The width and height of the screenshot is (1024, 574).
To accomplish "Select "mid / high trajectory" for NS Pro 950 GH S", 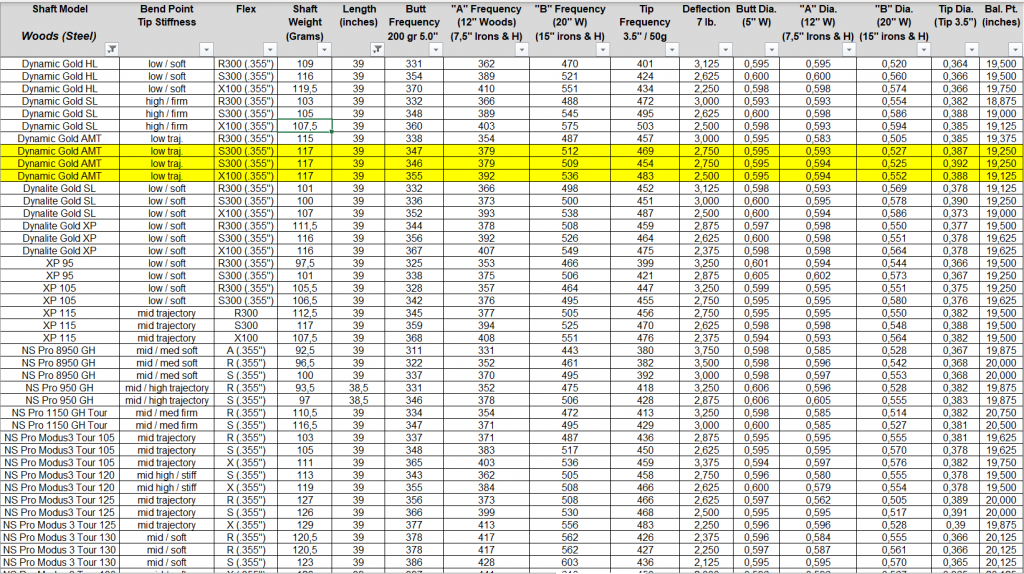I will tap(167, 400).
